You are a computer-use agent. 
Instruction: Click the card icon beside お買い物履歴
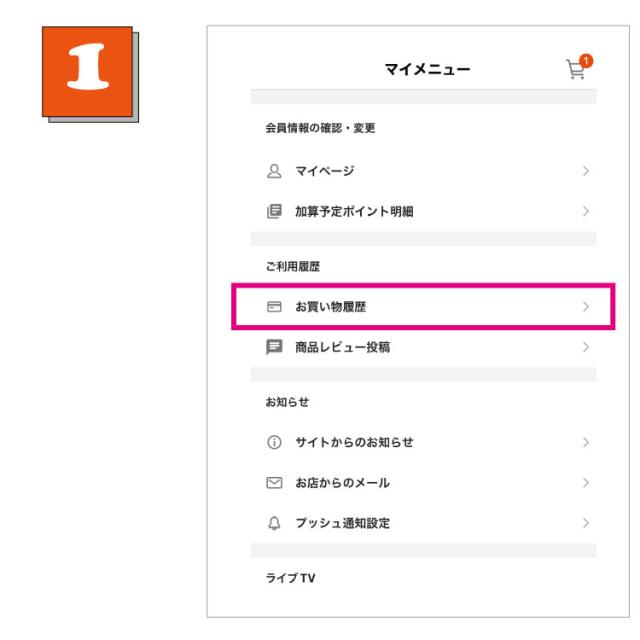[x=274, y=307]
